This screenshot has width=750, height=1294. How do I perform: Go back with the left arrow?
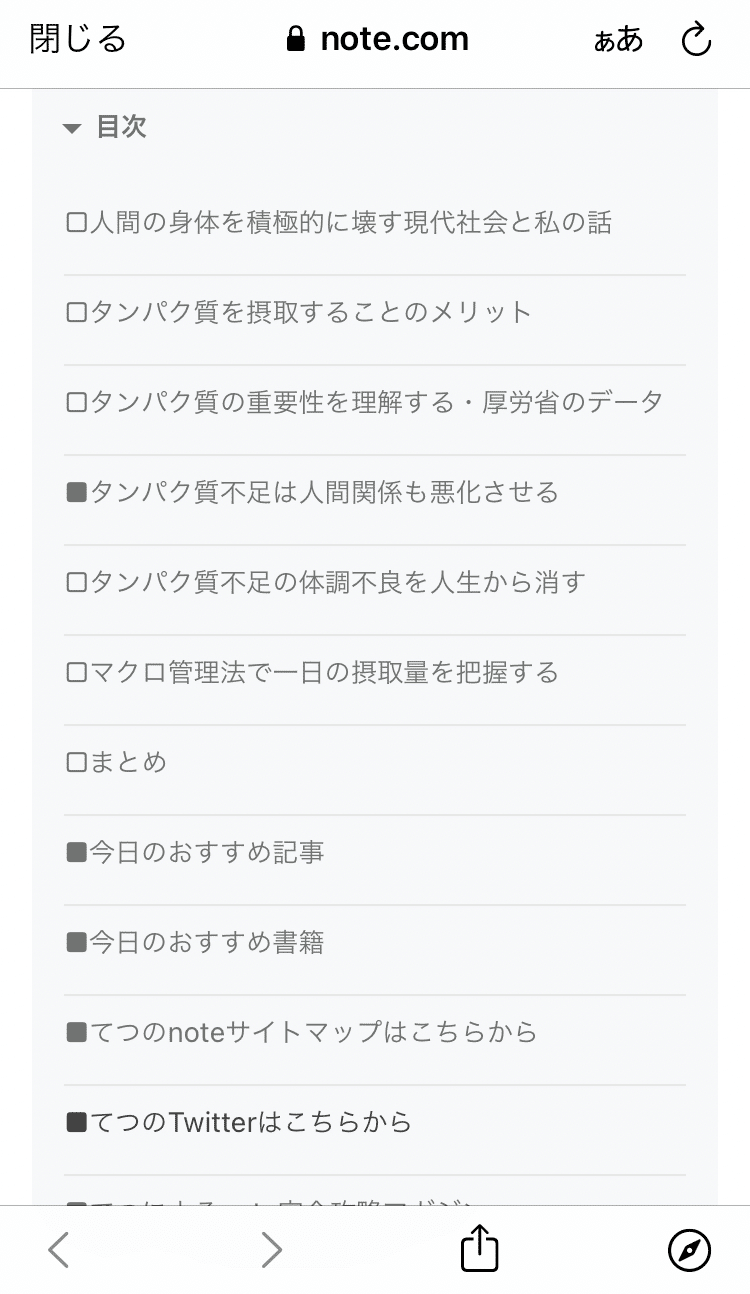pos(59,1250)
